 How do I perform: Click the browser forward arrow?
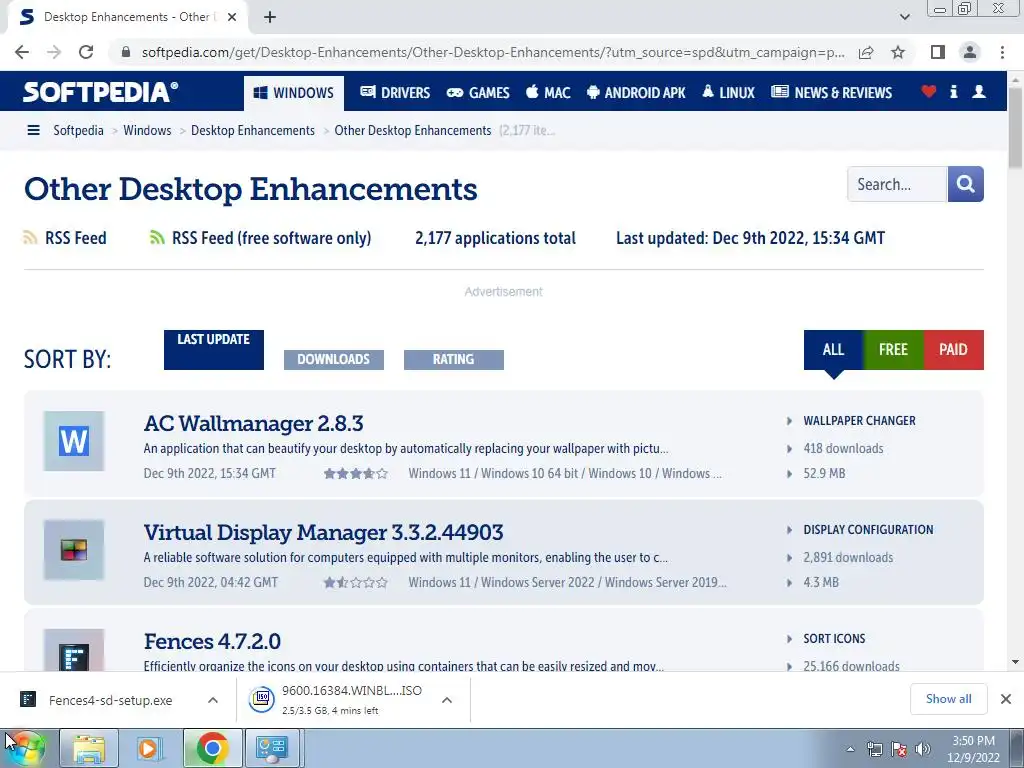[x=54, y=52]
